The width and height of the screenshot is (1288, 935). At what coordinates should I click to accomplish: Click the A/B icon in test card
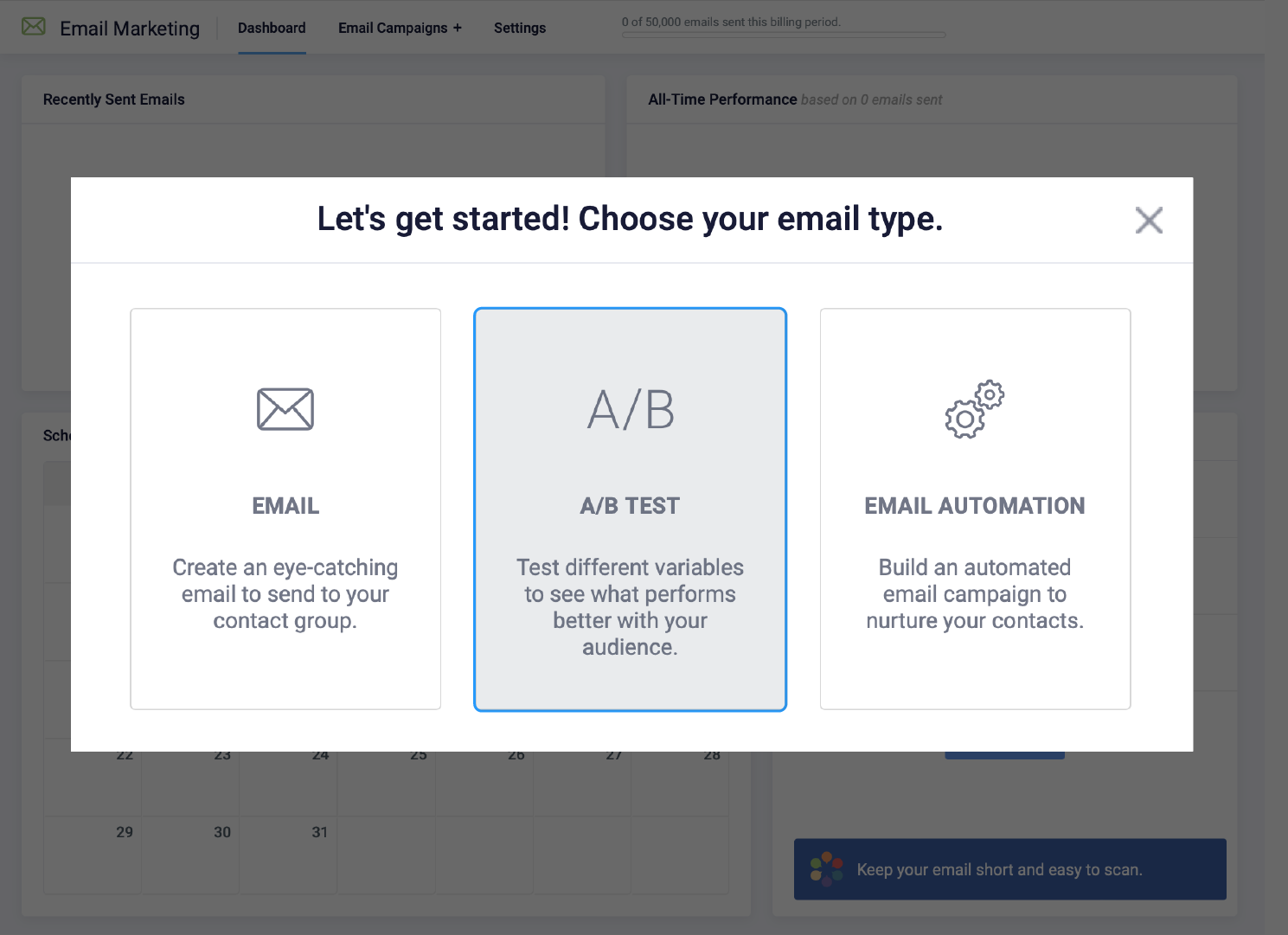coord(631,409)
